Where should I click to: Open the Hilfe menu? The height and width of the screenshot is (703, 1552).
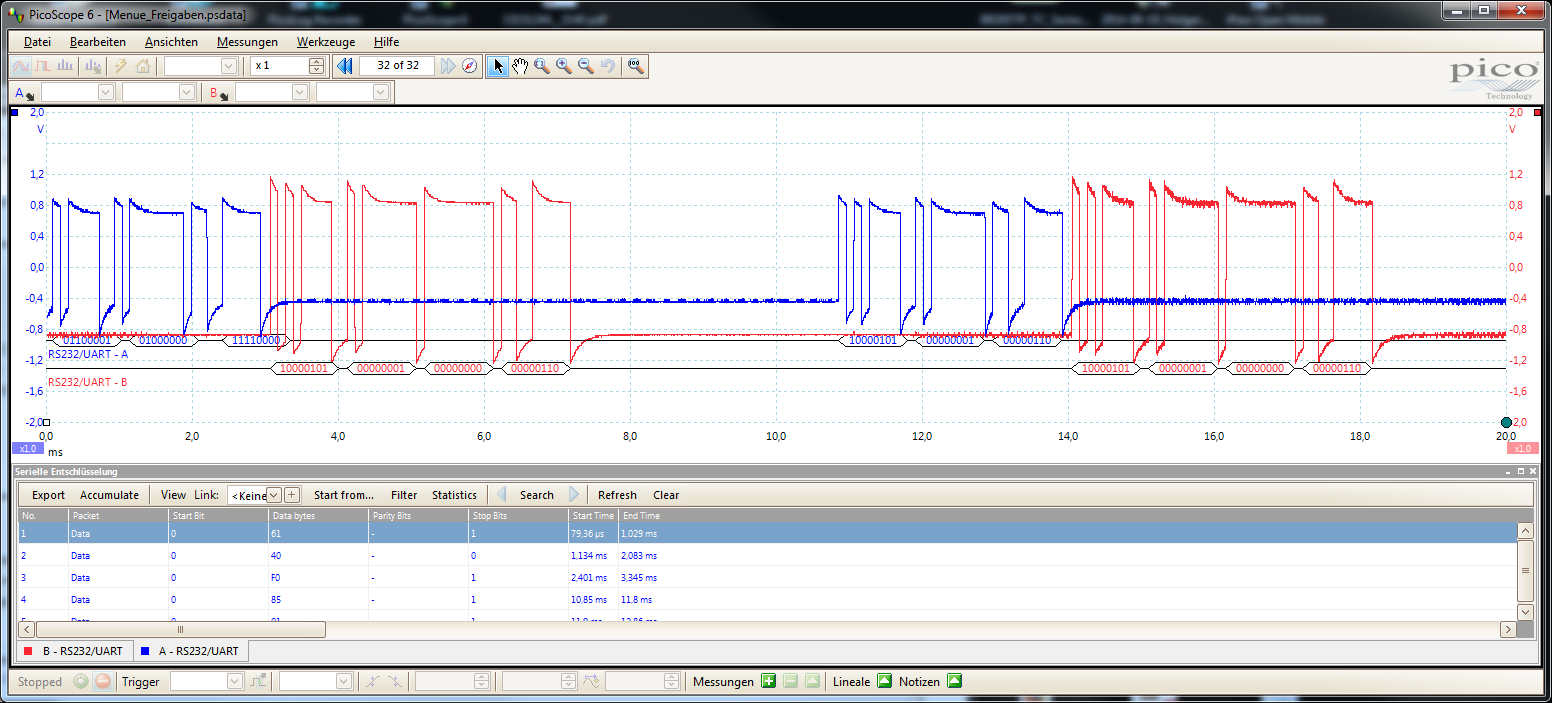386,42
